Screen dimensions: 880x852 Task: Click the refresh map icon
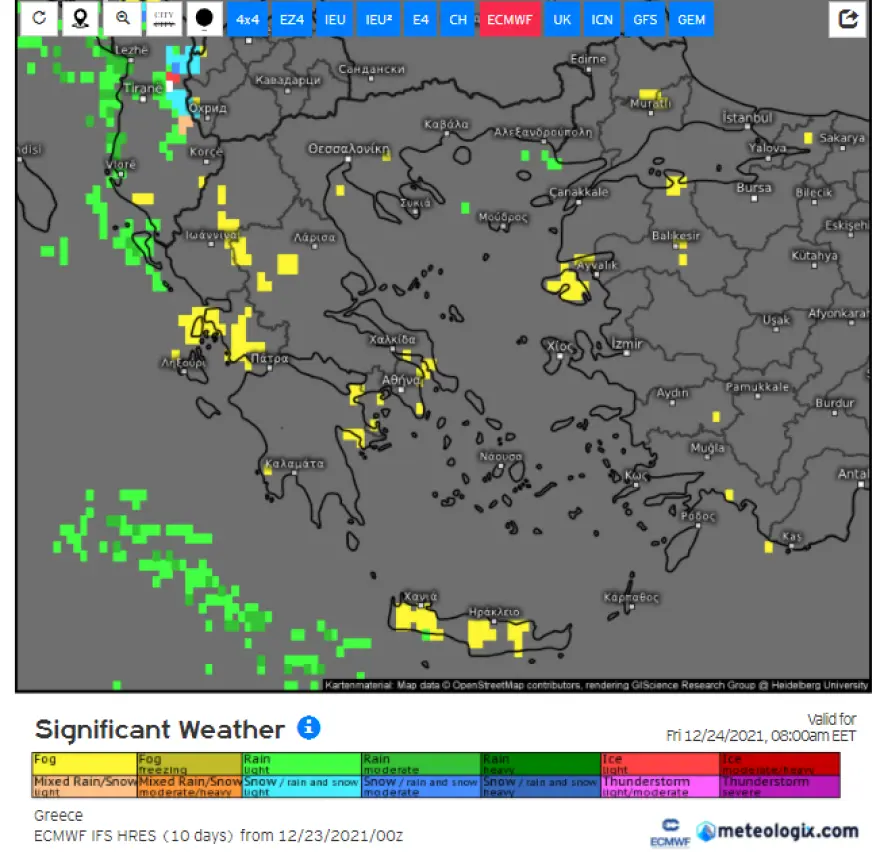tap(39, 19)
